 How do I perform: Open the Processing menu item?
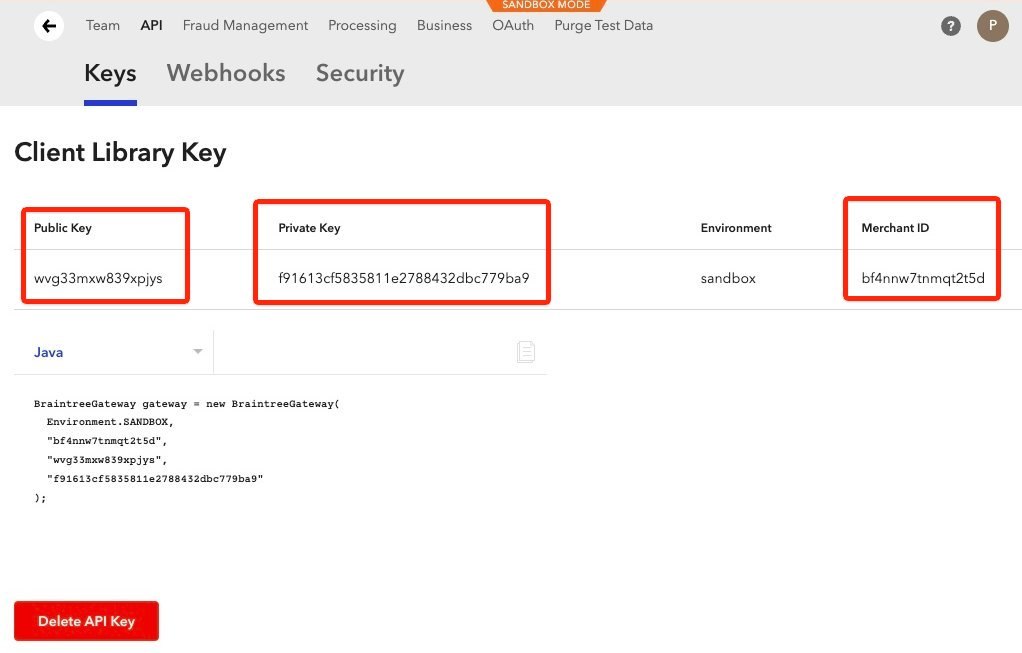[x=362, y=25]
